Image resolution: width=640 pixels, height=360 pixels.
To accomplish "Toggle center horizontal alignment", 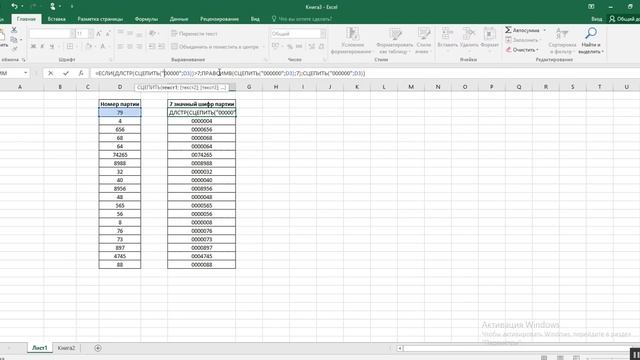I will (x=130, y=47).
